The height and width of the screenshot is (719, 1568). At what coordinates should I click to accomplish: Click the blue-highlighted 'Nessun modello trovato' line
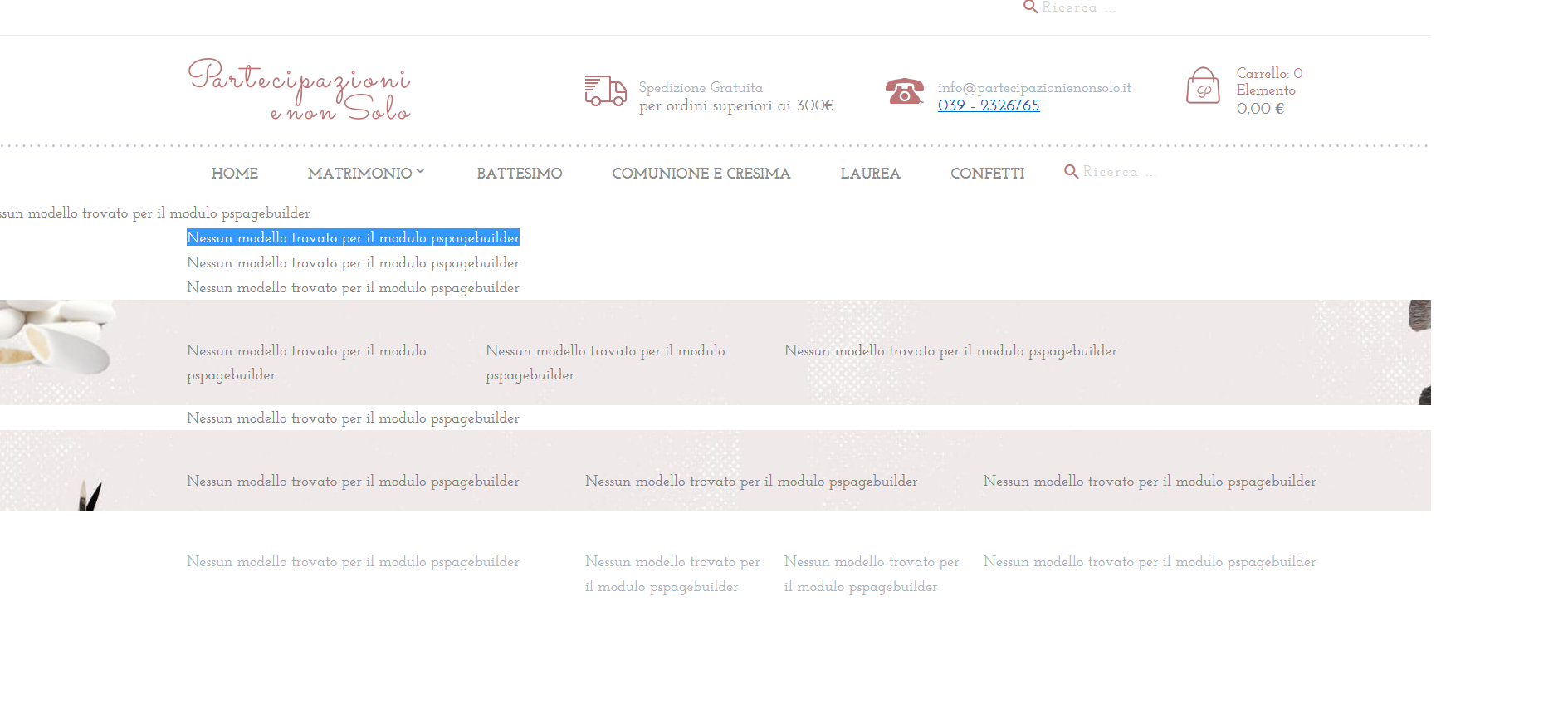353,237
